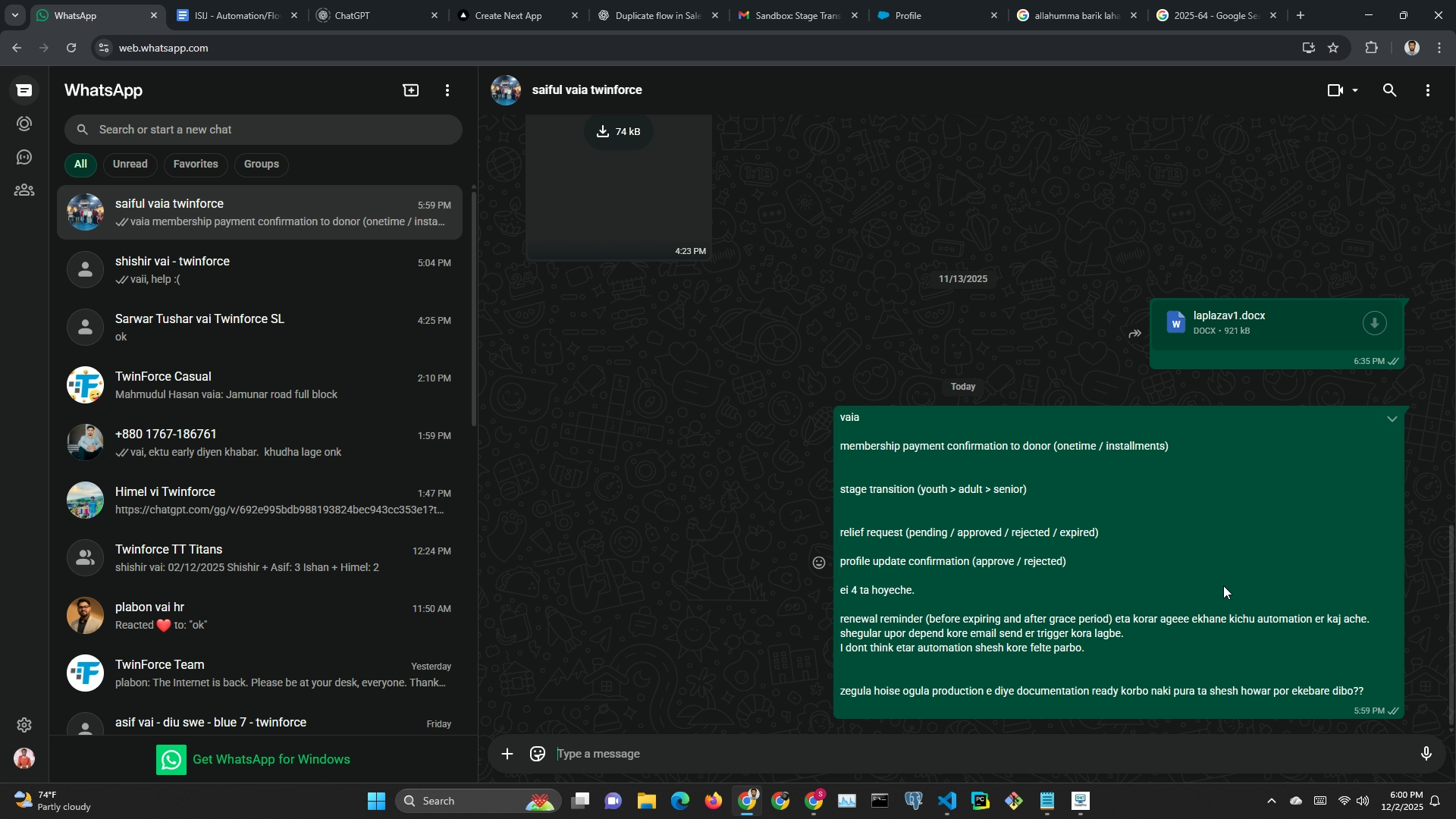Expand the video call dropdown
1456x819 pixels.
pyautogui.click(x=1355, y=90)
